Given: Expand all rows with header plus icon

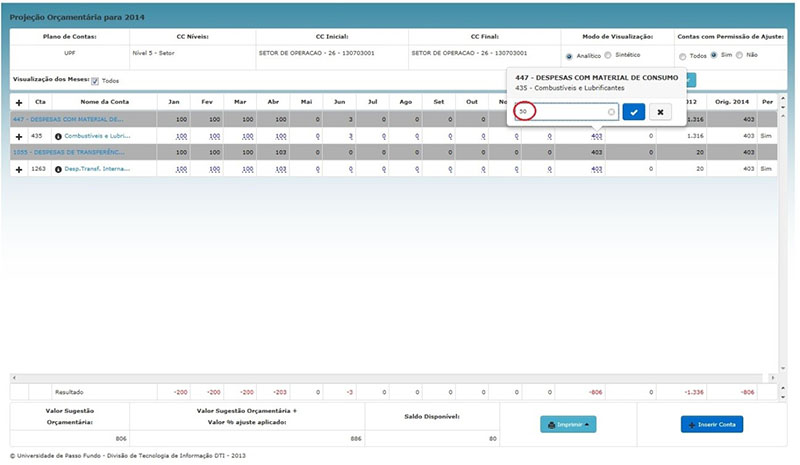Looking at the screenshot, I should (19, 103).
